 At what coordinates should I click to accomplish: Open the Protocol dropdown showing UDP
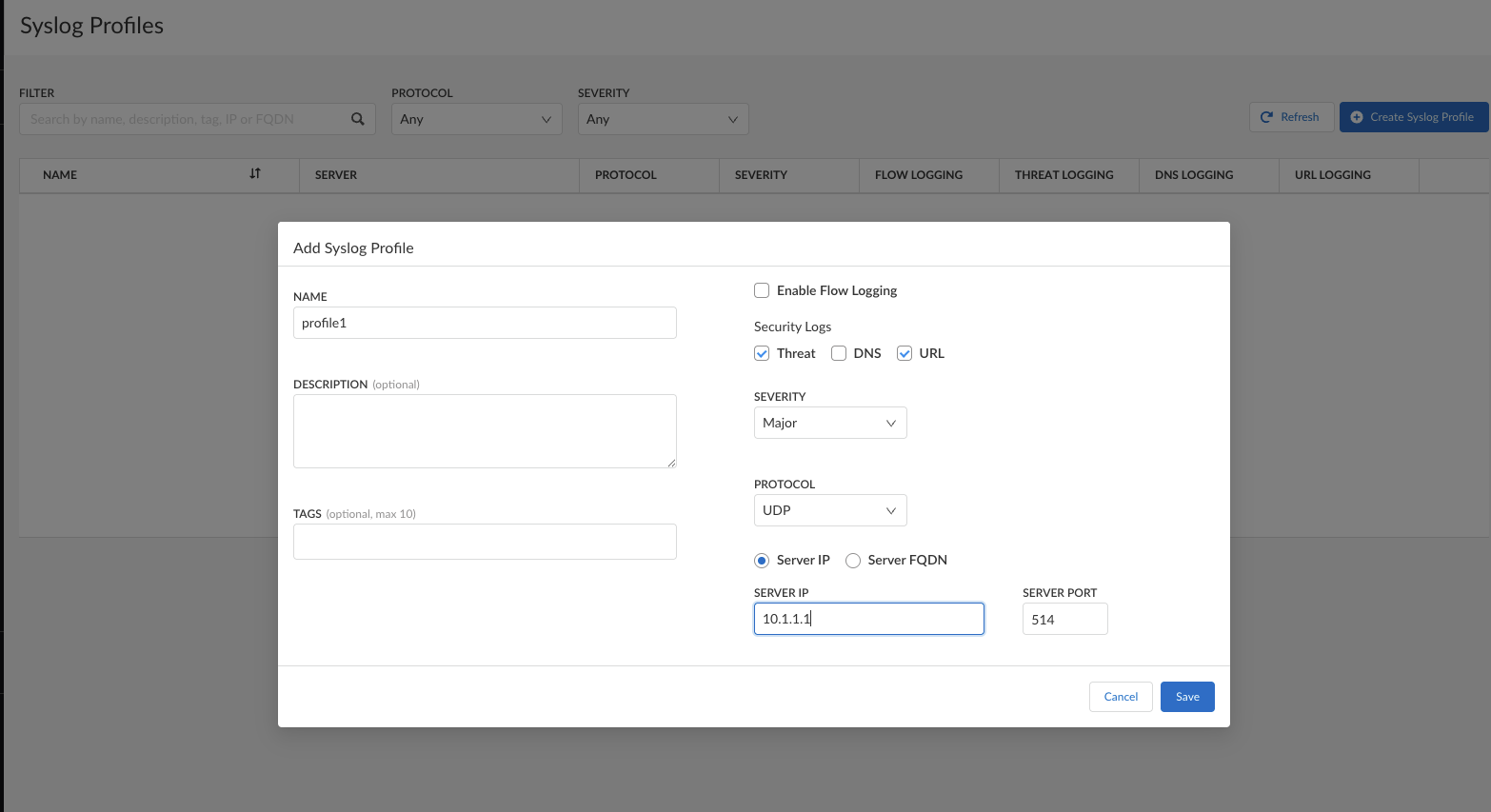(x=829, y=510)
